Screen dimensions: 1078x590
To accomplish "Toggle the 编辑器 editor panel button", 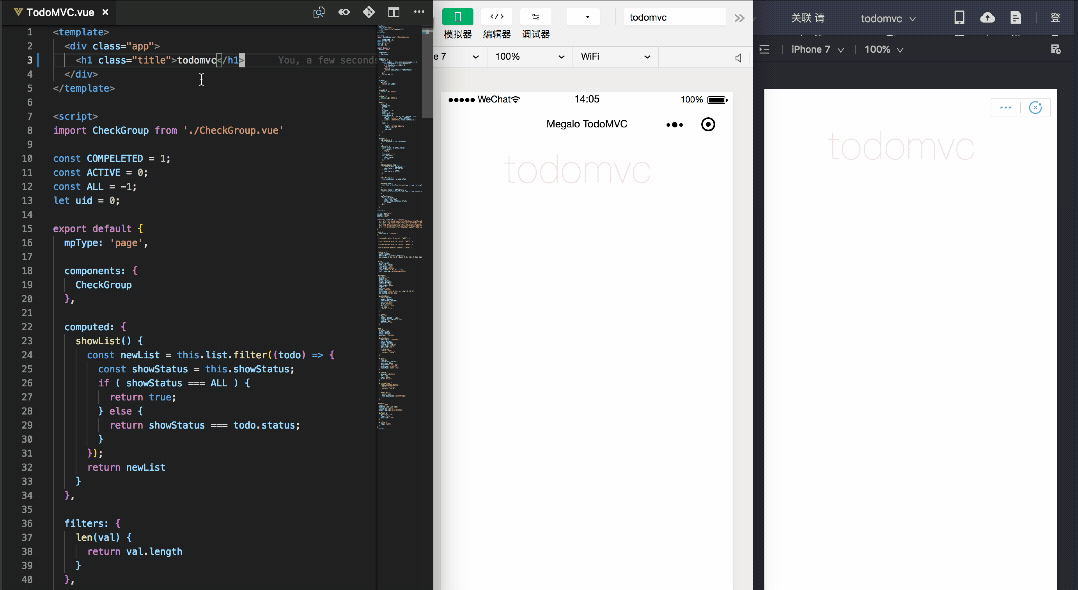I will click(496, 17).
